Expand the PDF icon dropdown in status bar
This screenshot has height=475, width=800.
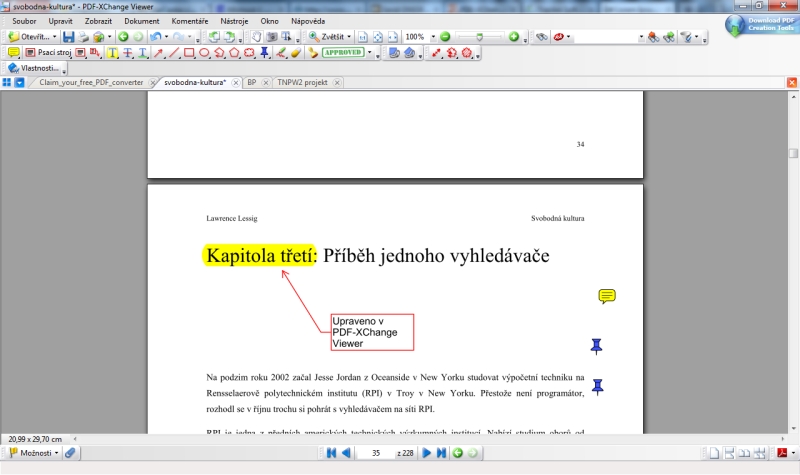(793, 453)
